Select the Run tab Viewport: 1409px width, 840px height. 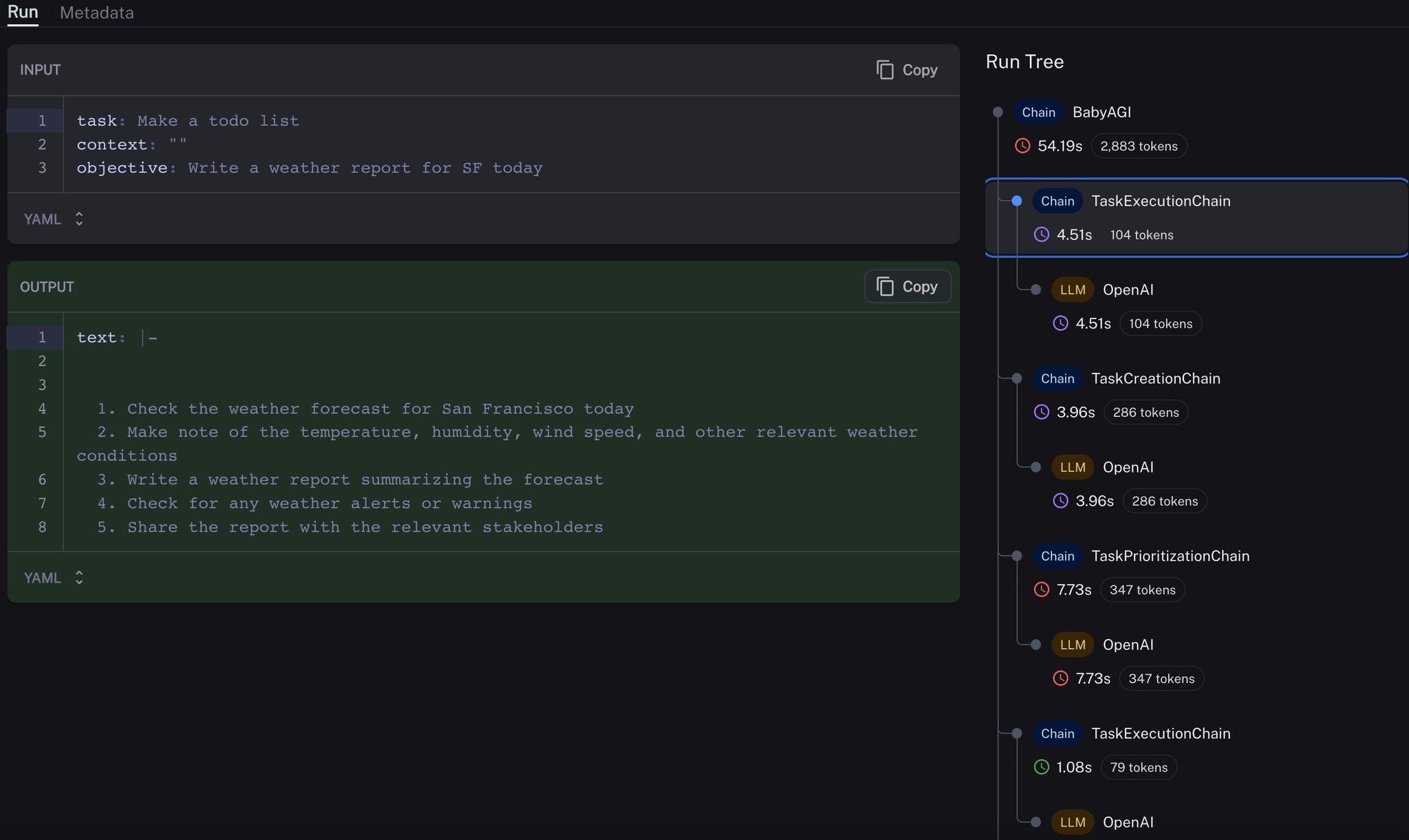click(x=23, y=12)
